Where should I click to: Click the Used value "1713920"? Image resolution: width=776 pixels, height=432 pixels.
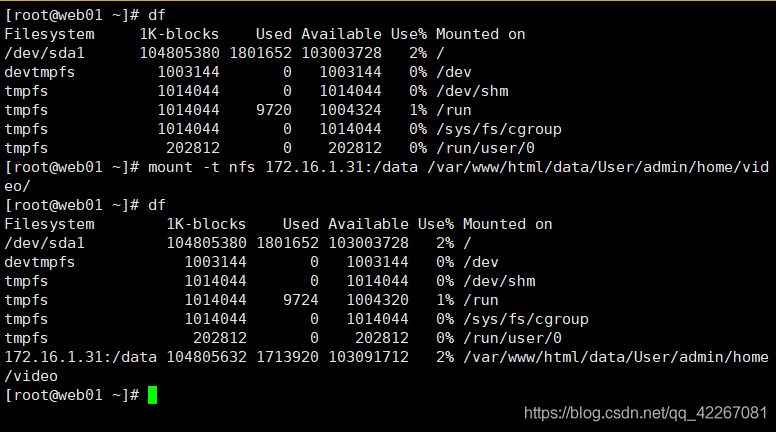[288, 357]
